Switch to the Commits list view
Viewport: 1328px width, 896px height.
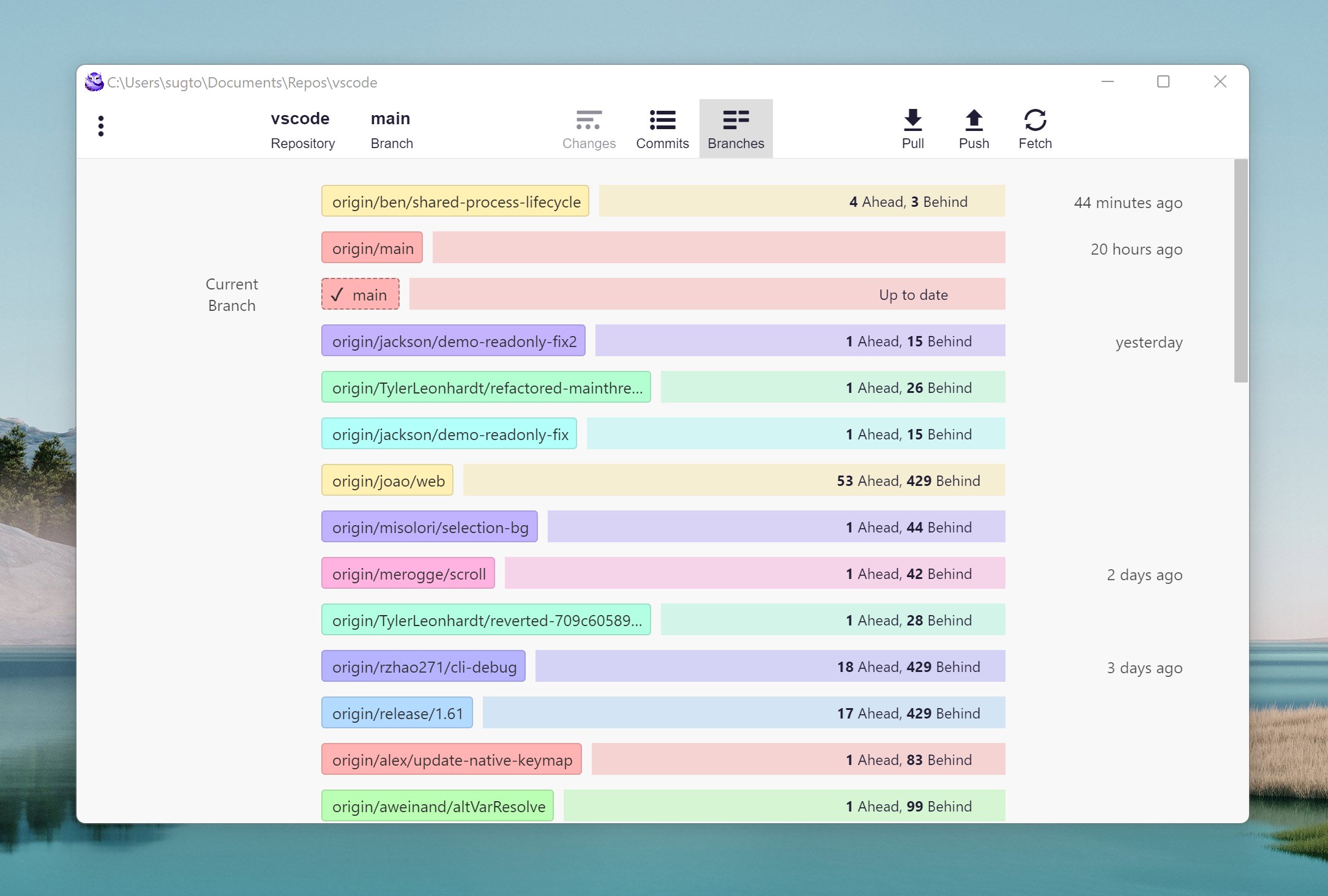coord(662,129)
